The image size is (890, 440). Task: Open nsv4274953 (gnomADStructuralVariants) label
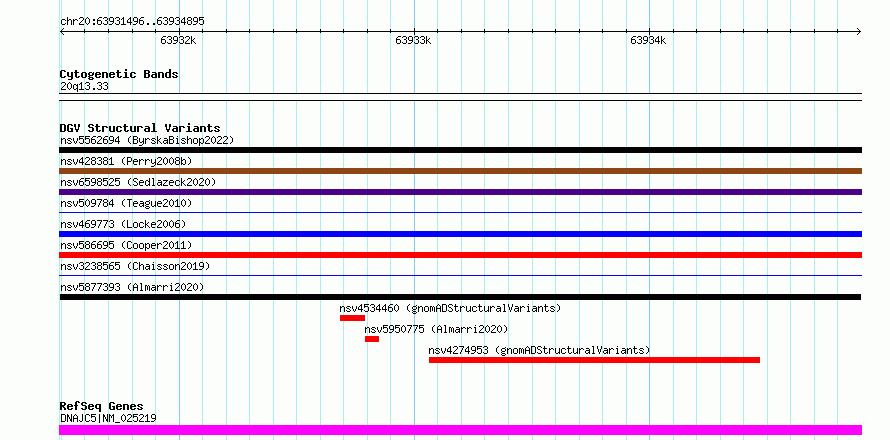539,350
